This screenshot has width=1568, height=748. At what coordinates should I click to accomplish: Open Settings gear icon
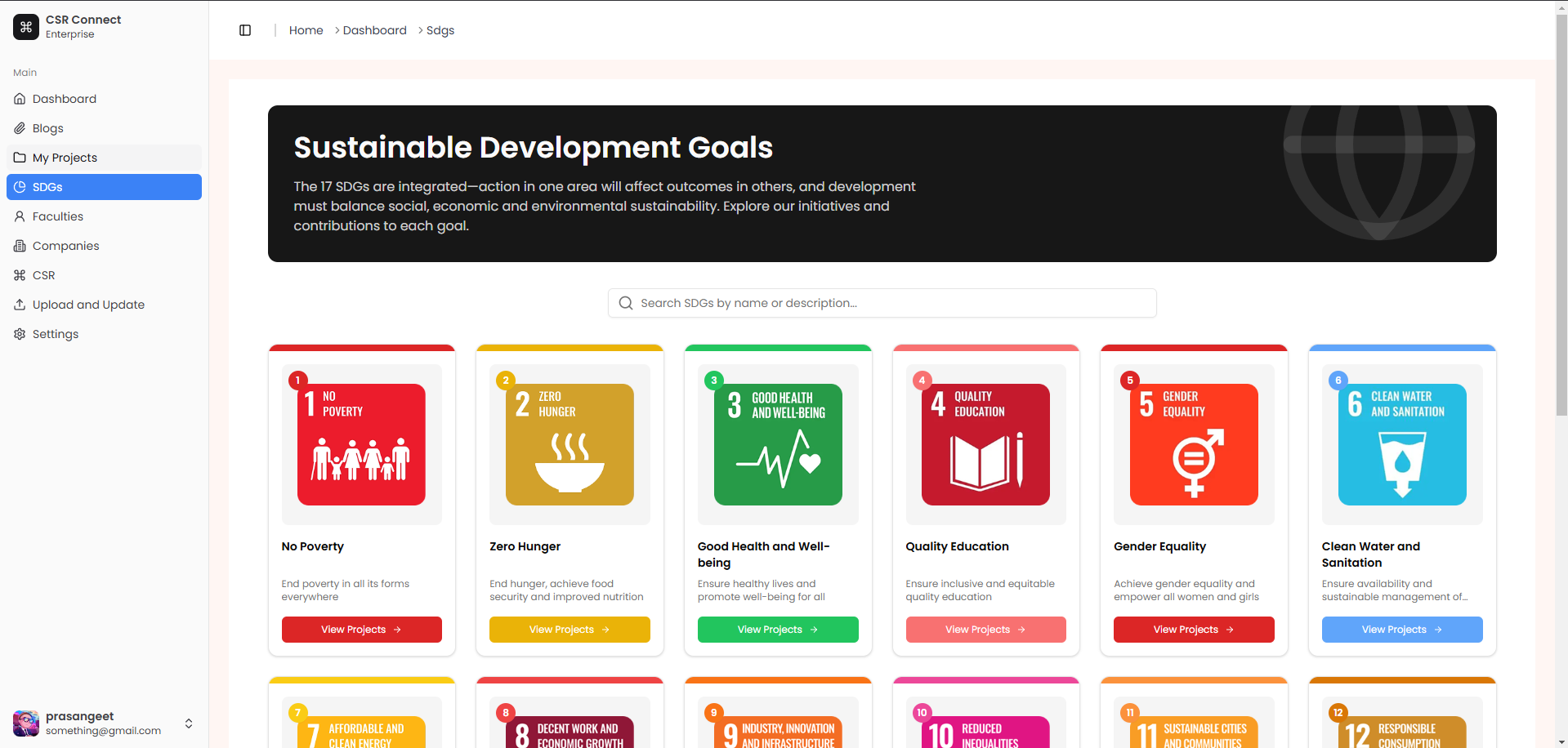20,334
